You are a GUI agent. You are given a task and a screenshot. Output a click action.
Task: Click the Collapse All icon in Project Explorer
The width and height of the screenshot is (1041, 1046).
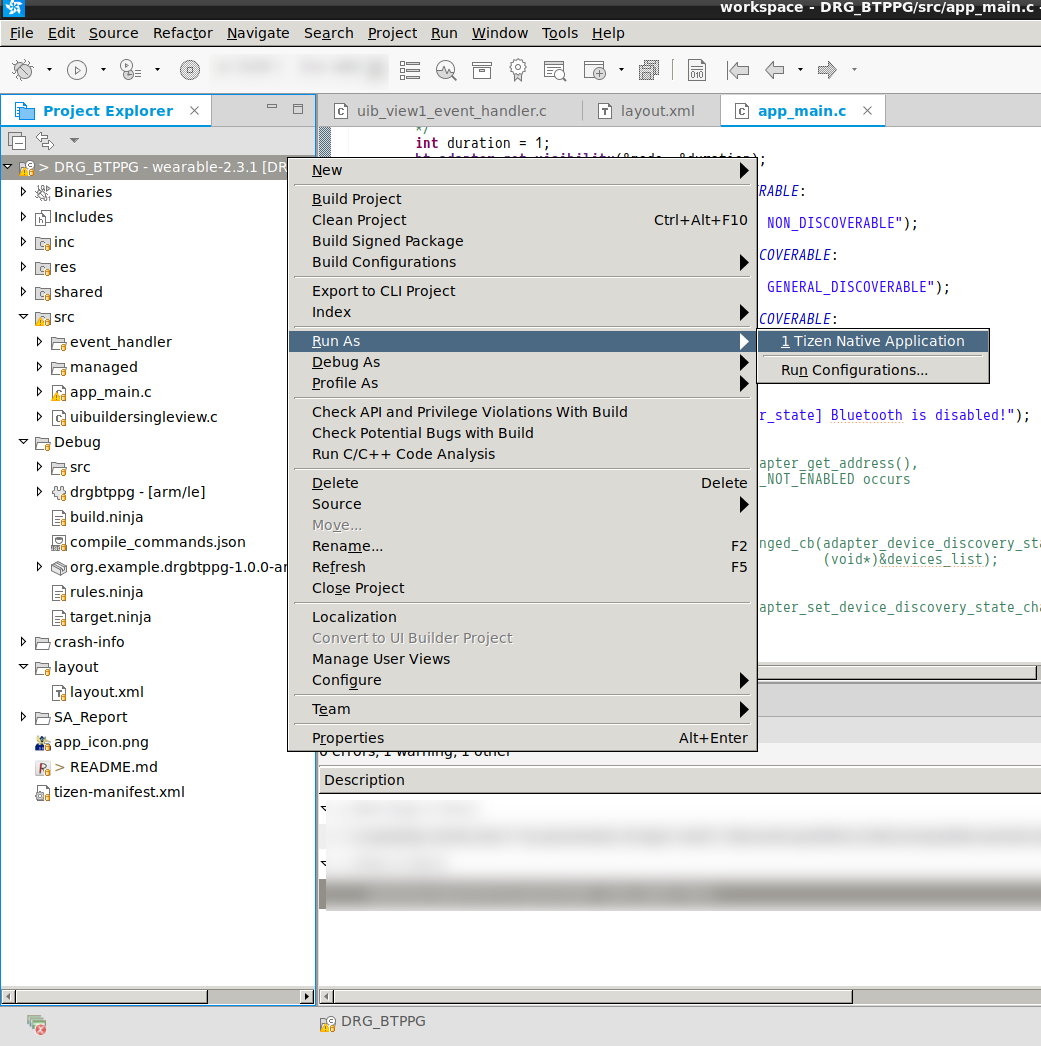pyautogui.click(x=17, y=141)
